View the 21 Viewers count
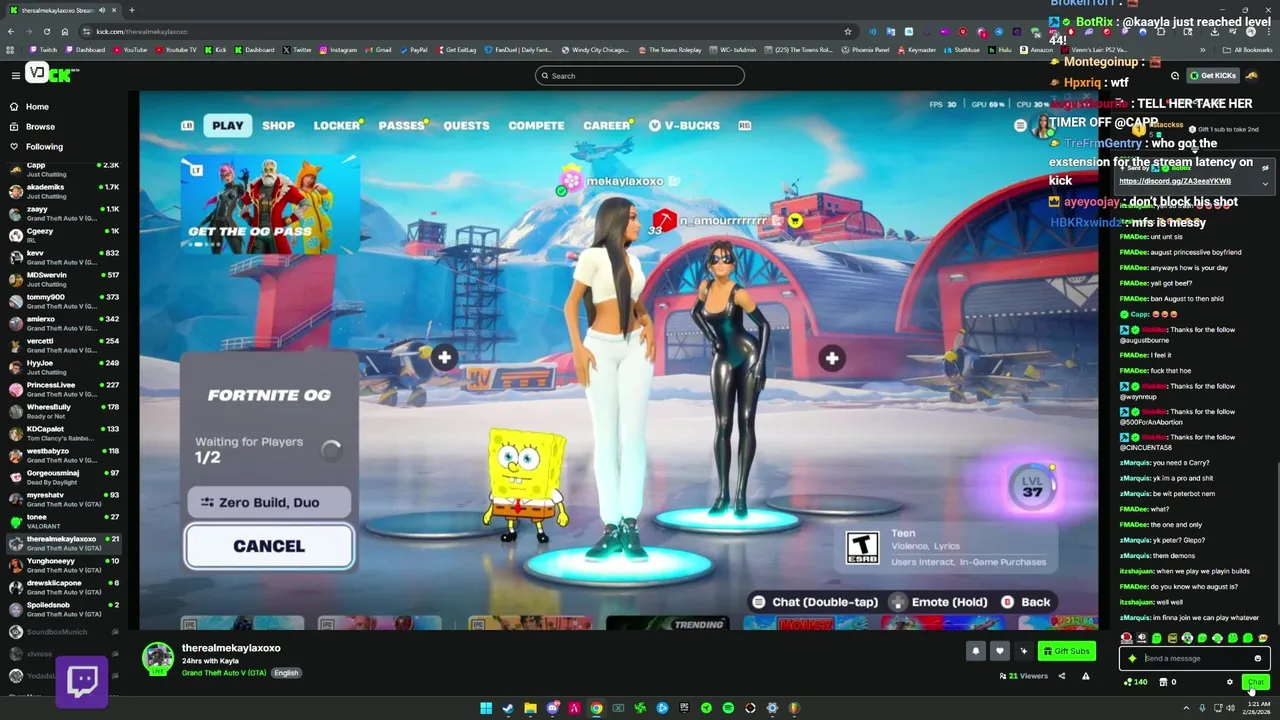This screenshot has width=1280, height=720. point(1023,676)
